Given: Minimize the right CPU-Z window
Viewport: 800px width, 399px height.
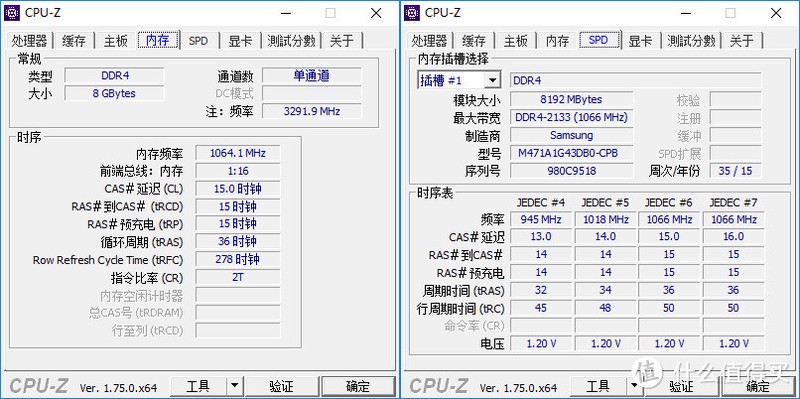Looking at the screenshot, I should click(685, 13).
